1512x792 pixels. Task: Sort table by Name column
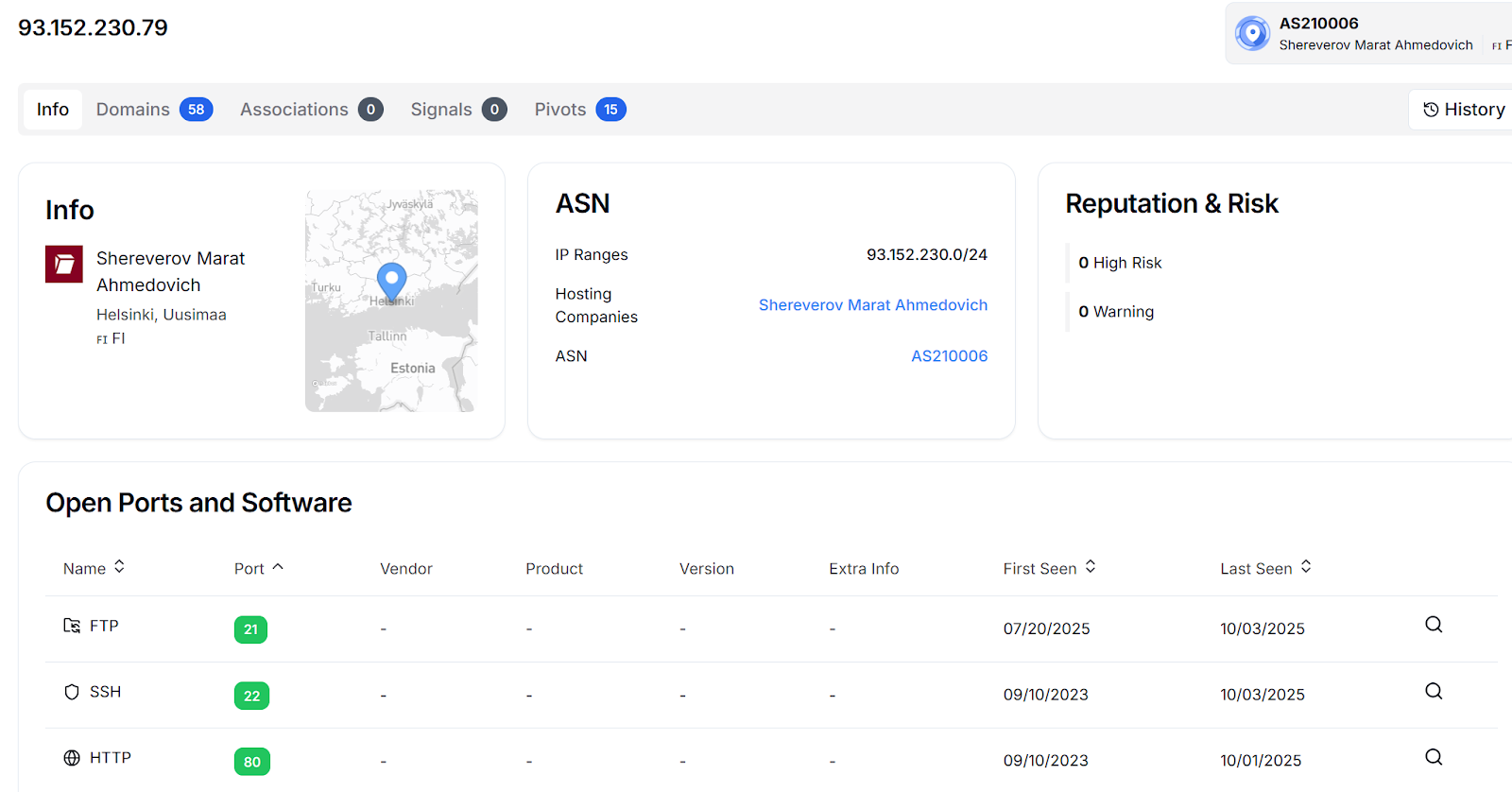(x=94, y=568)
